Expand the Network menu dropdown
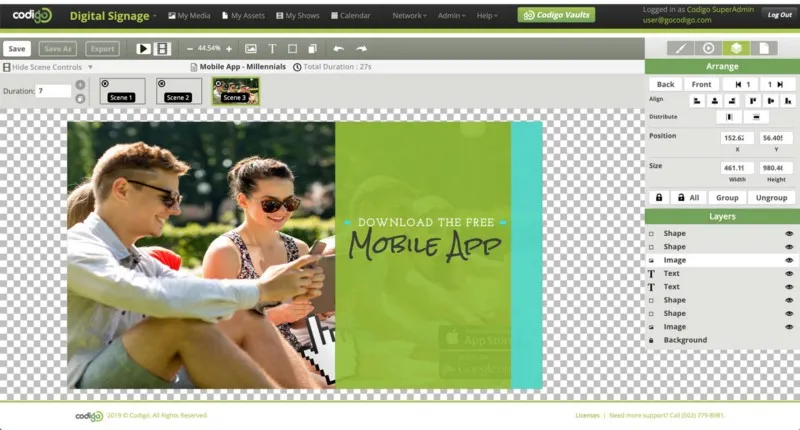This screenshot has width=800, height=430. 409,16
